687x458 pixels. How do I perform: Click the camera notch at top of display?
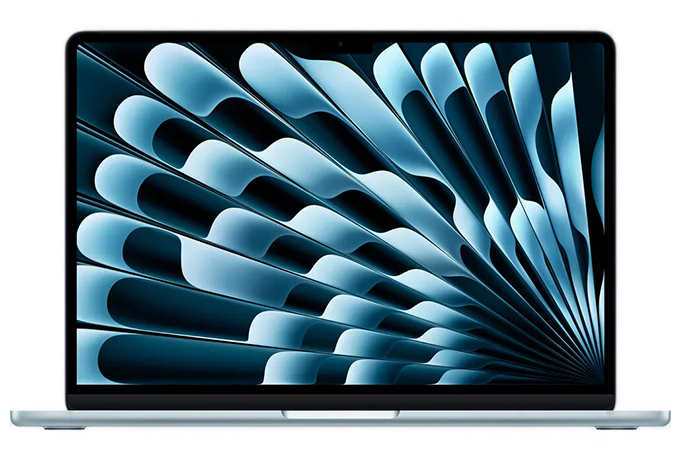point(341,44)
